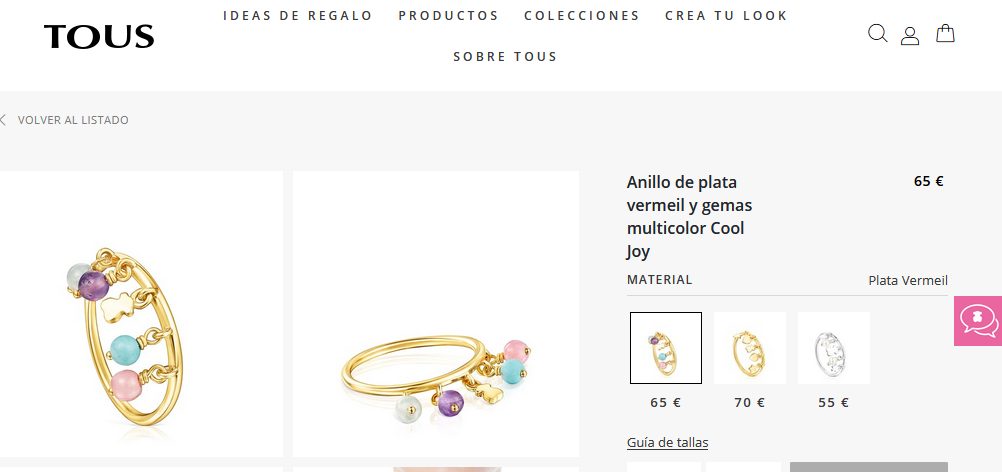The height and width of the screenshot is (472, 1002).
Task: Select the silver 55 € ring variant
Action: click(x=833, y=348)
